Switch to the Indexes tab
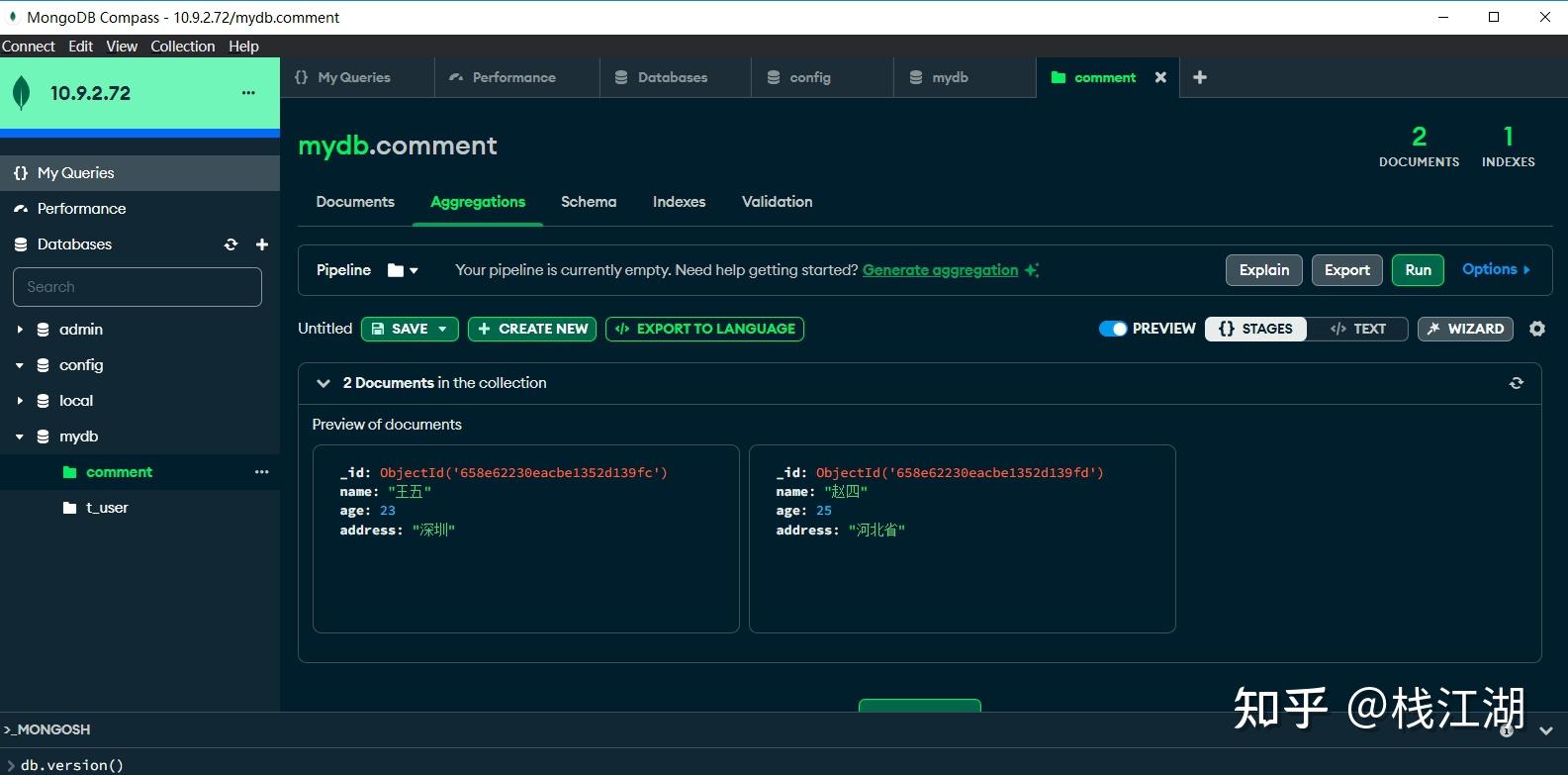 click(680, 202)
